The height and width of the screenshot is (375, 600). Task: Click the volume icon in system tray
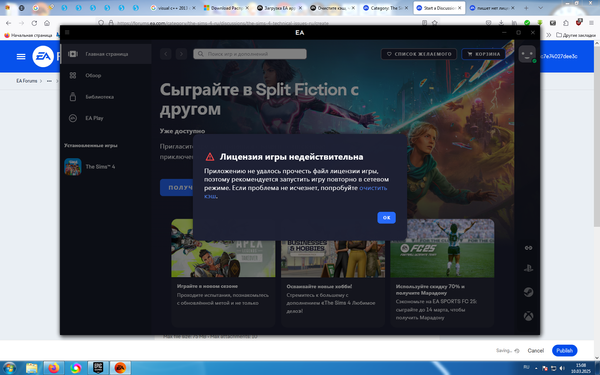(x=562, y=368)
